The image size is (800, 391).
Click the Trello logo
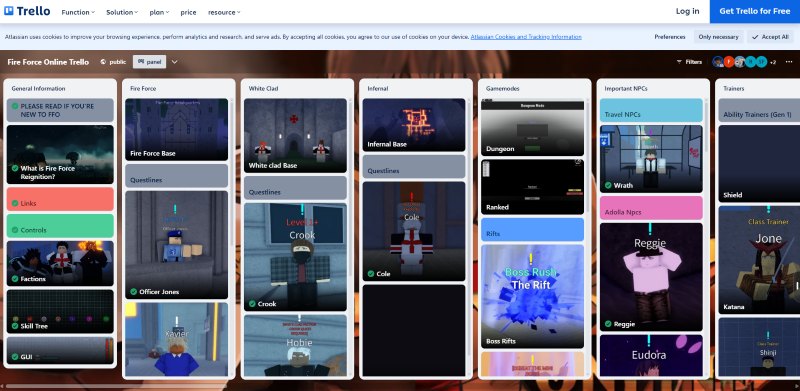click(27, 11)
